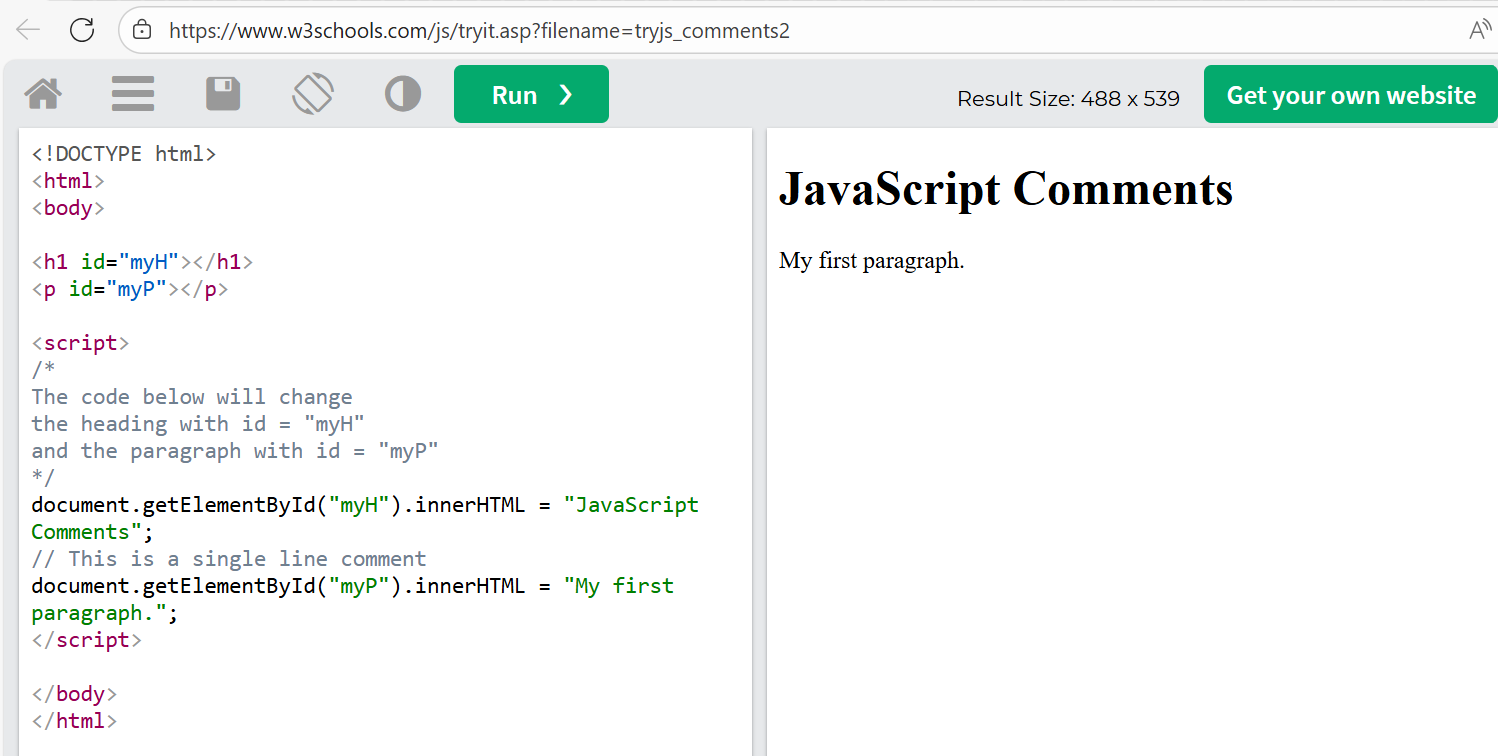Save the code with floppy disk icon
This screenshot has width=1498, height=756.
pyautogui.click(x=223, y=94)
